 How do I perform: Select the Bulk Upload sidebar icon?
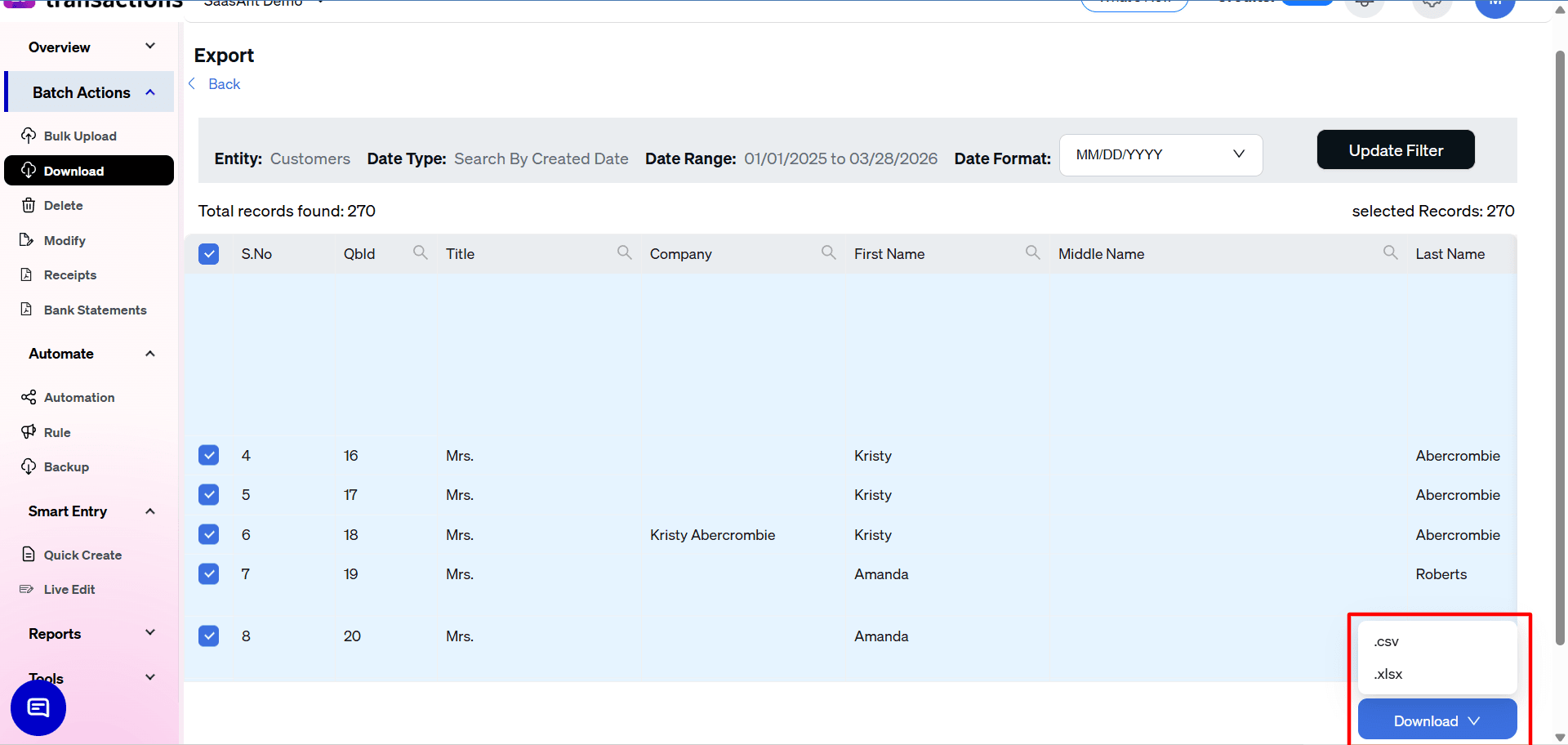click(29, 136)
